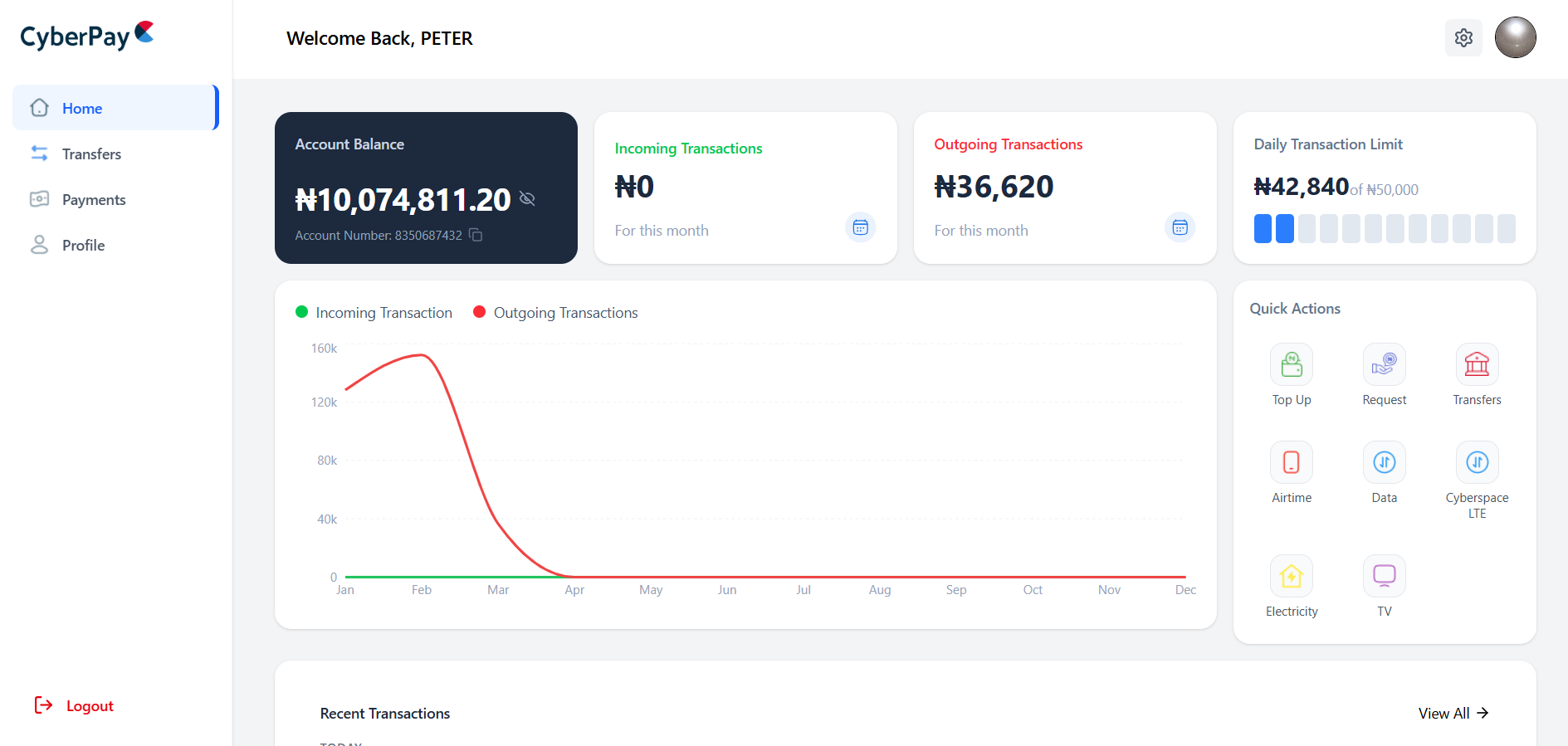Viewport: 1568px width, 746px height.
Task: Open the Top Up quick action
Action: [1291, 365]
